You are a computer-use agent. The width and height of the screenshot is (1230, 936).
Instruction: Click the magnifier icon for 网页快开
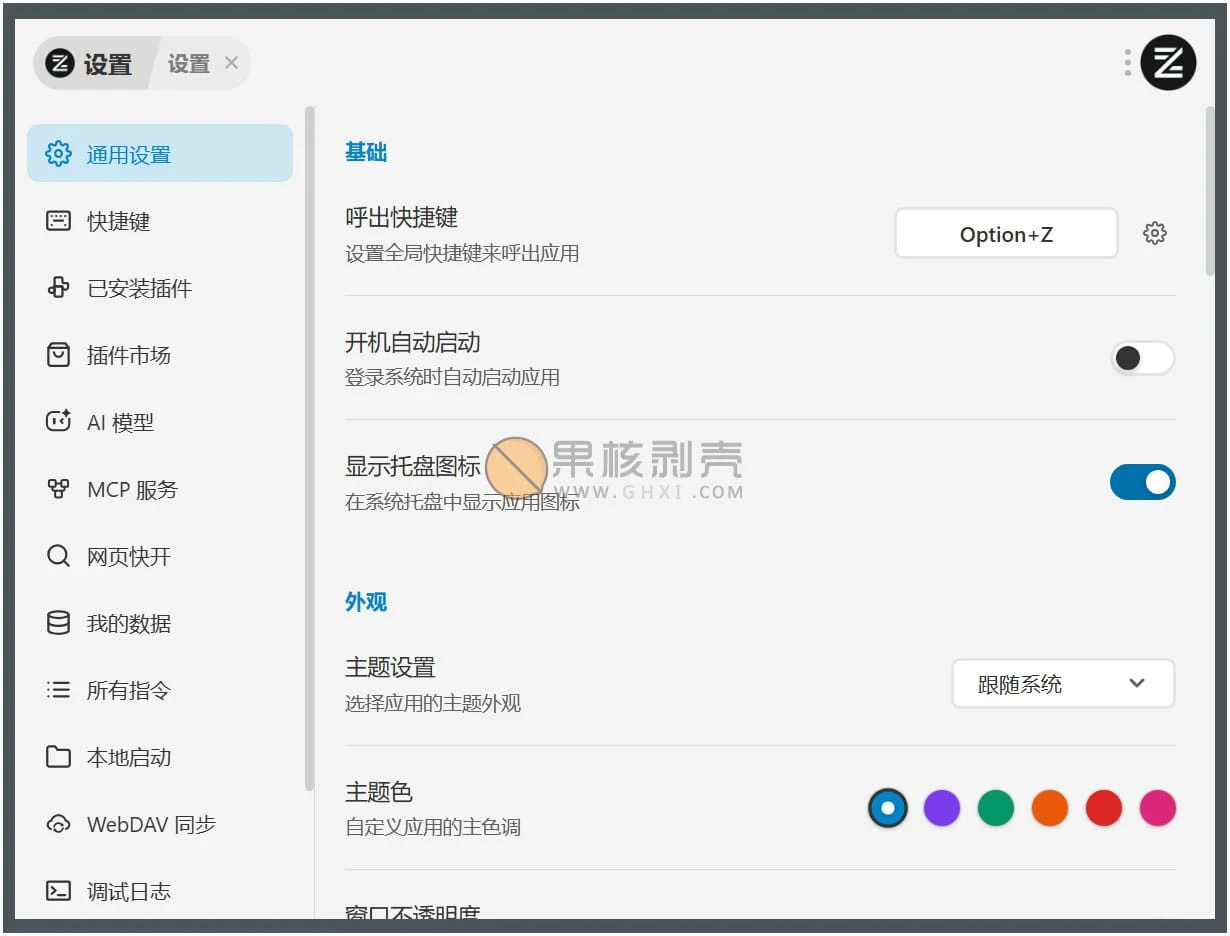click(x=59, y=556)
